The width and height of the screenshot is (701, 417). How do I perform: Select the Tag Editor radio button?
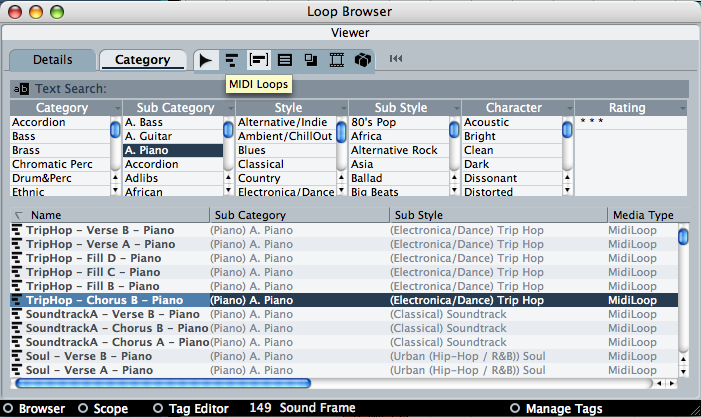coord(159,408)
